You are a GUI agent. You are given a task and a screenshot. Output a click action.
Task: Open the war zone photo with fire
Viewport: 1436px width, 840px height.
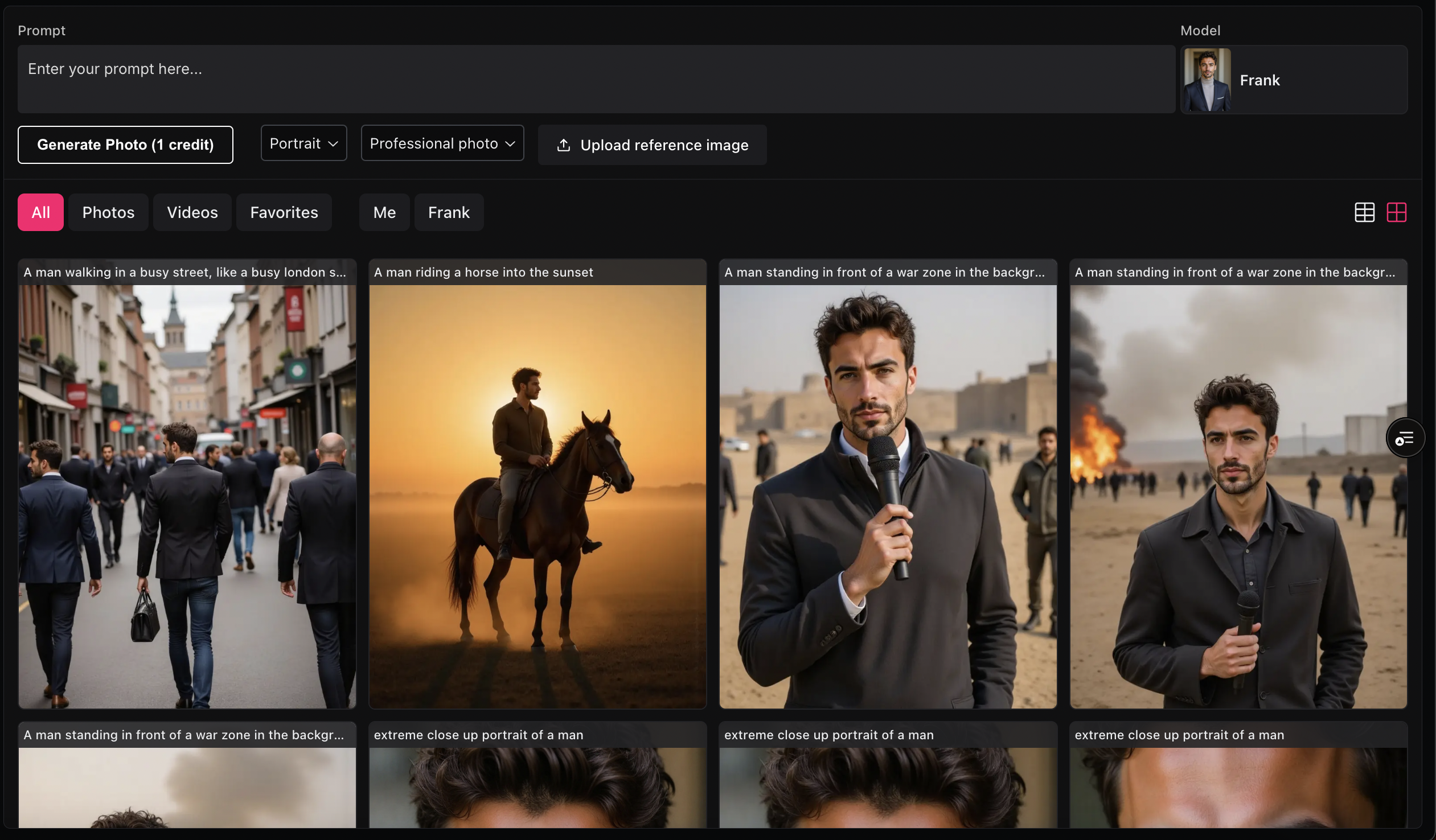coord(1238,496)
